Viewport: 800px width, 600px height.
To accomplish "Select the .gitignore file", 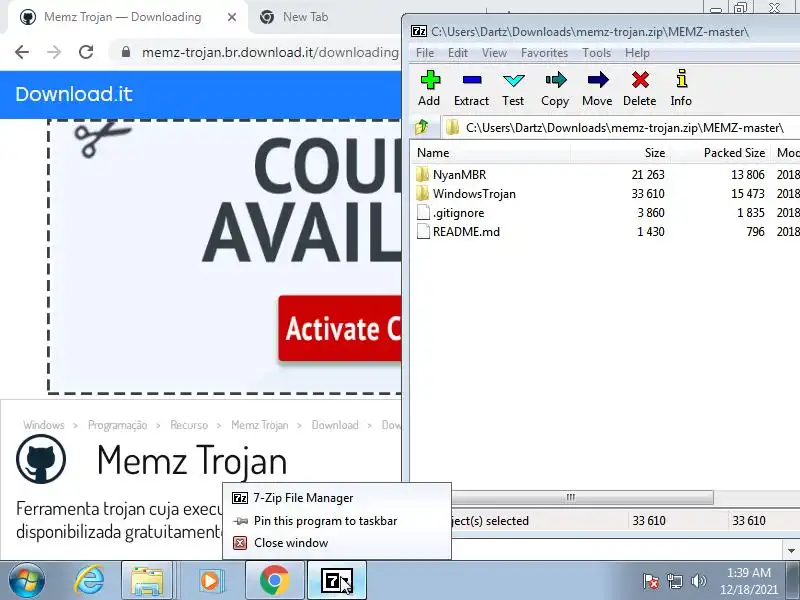I will pyautogui.click(x=458, y=212).
